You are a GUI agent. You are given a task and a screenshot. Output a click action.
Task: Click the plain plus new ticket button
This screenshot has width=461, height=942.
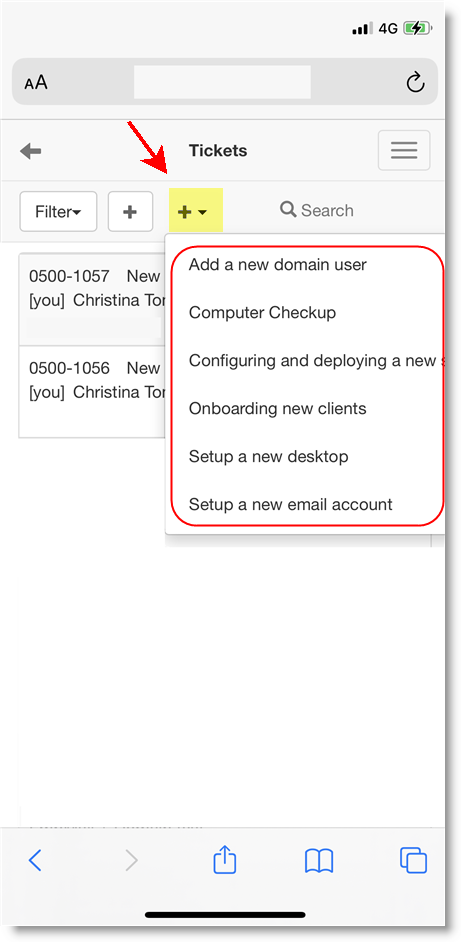tap(130, 211)
